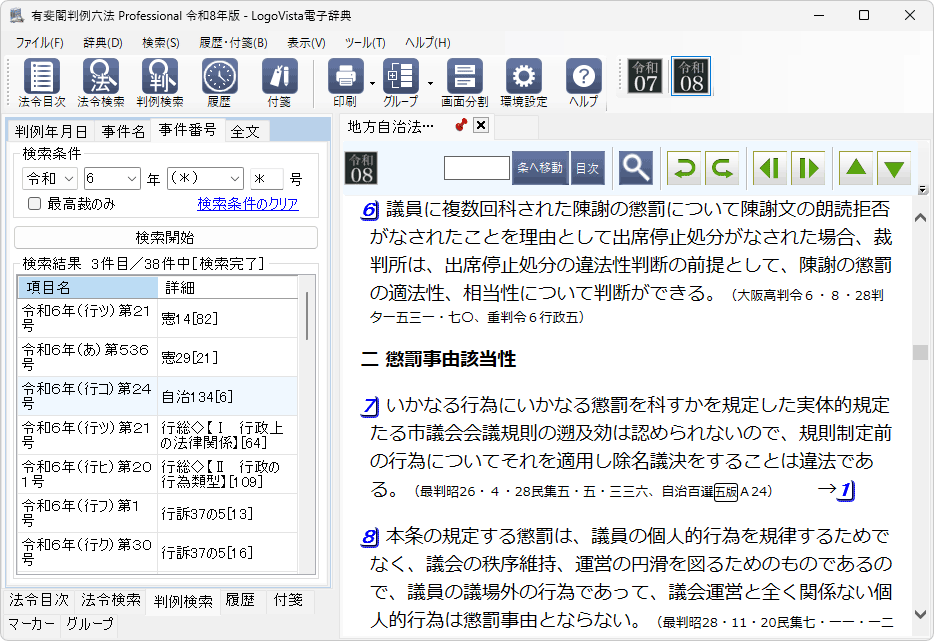This screenshot has width=934, height=641.
Task: Expand the (*) case-type dropdown
Action: [x=205, y=179]
